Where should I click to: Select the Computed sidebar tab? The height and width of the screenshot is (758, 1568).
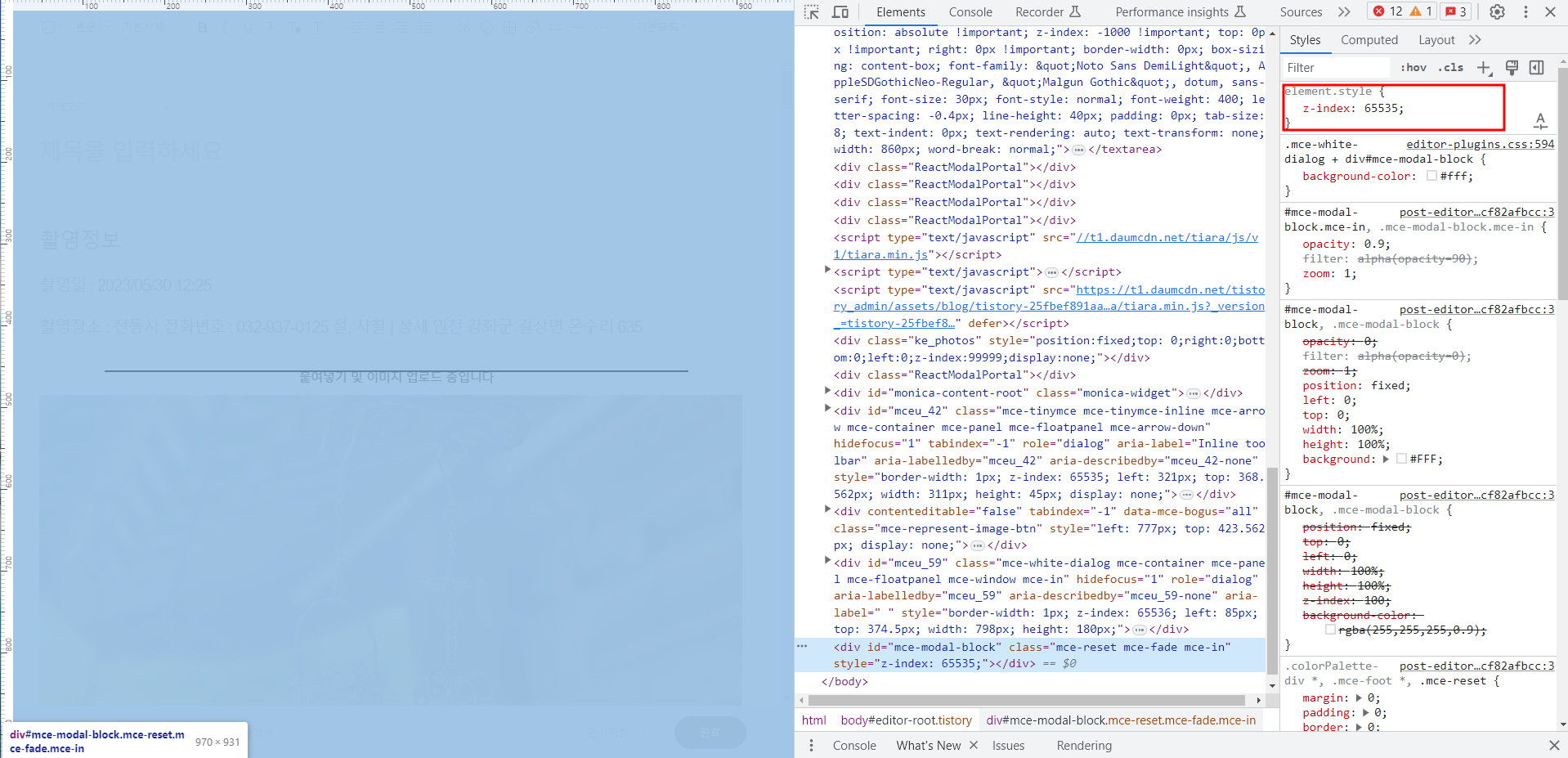1369,39
